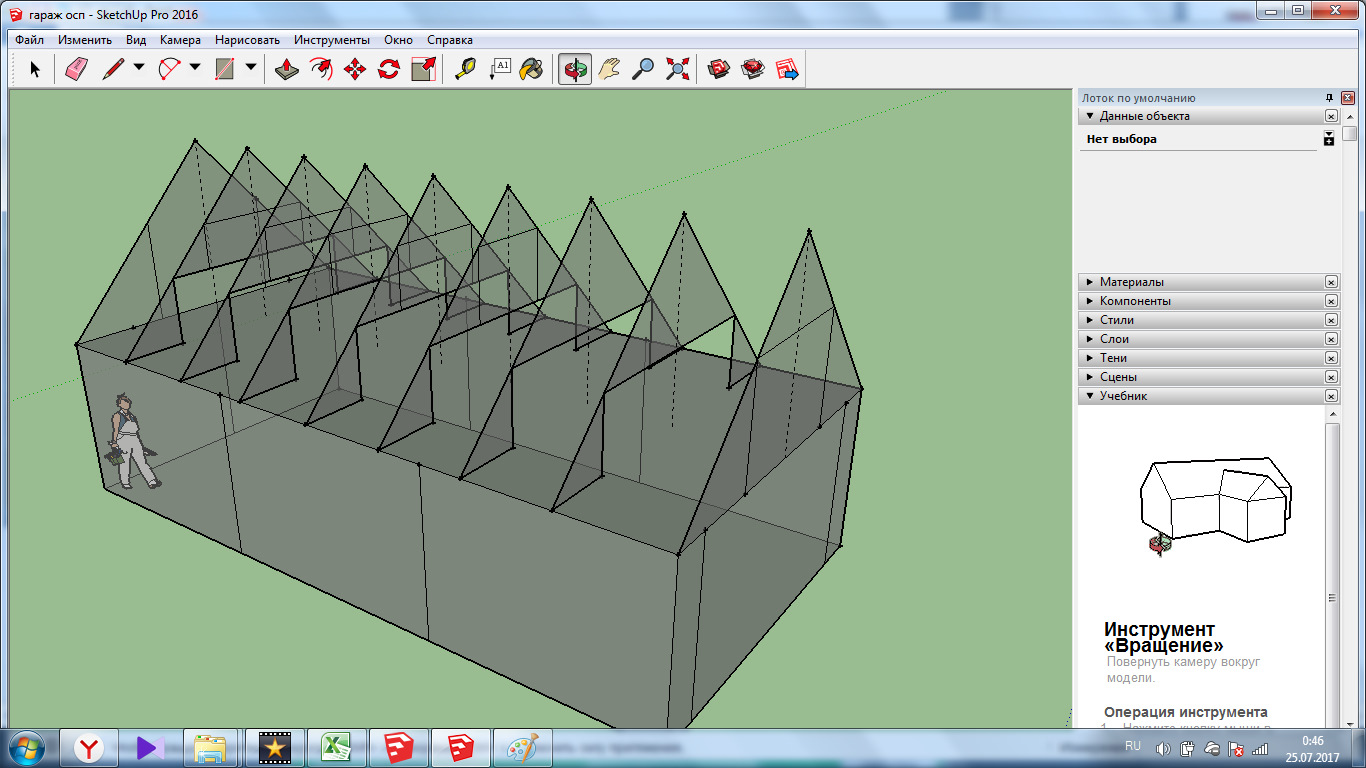Select the Tape Measure tool
Screen dimensions: 1366x768
tap(465, 69)
